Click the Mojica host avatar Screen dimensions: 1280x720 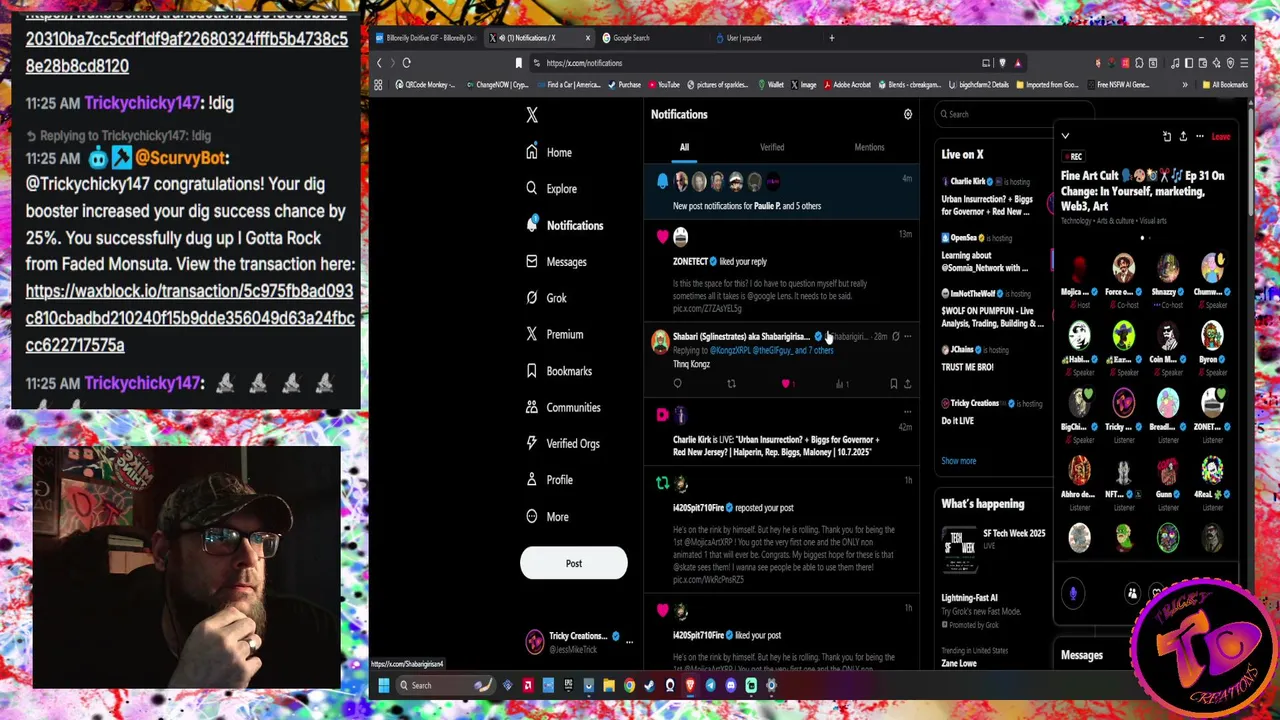pyautogui.click(x=1080, y=268)
